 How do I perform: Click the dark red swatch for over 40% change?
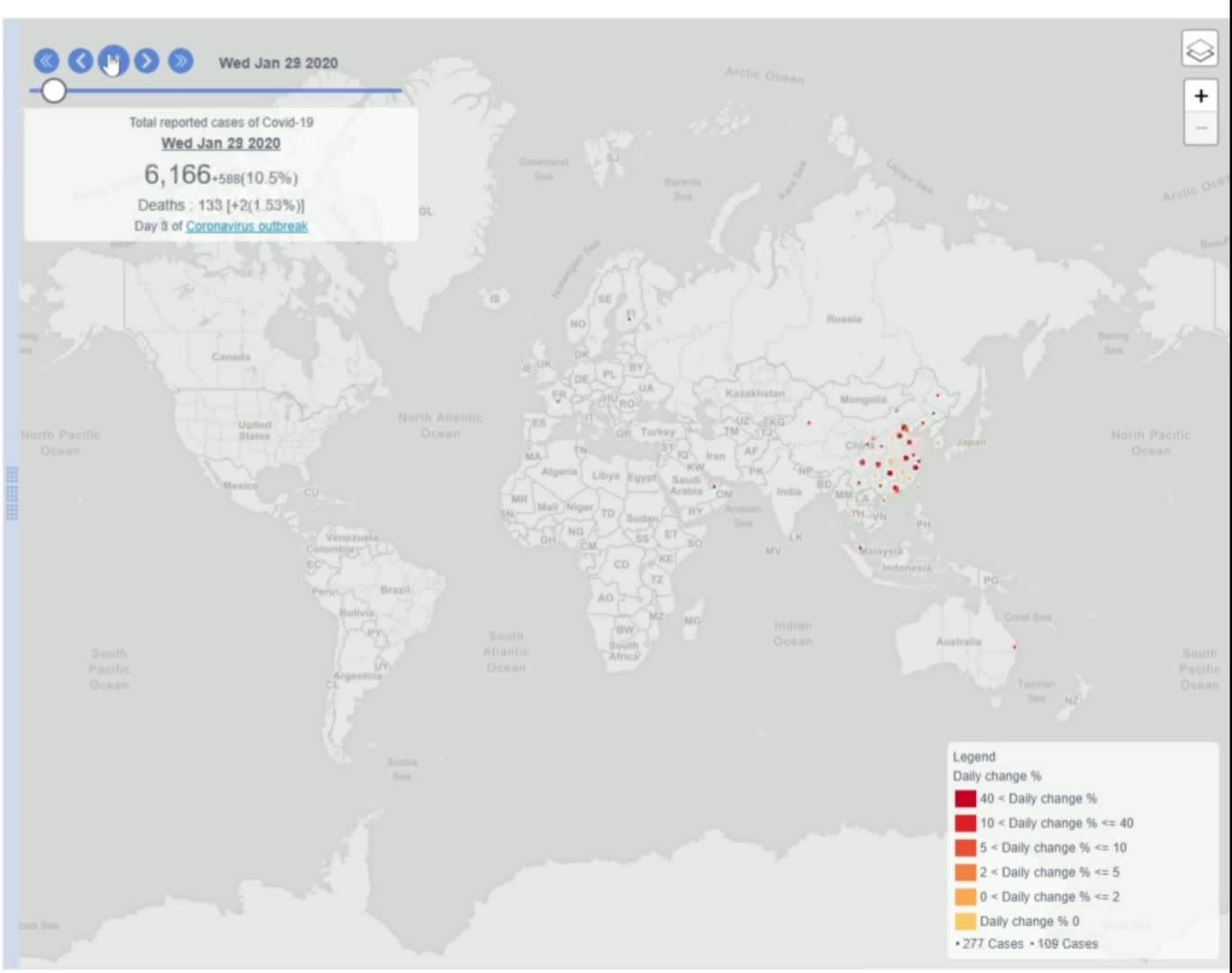965,799
